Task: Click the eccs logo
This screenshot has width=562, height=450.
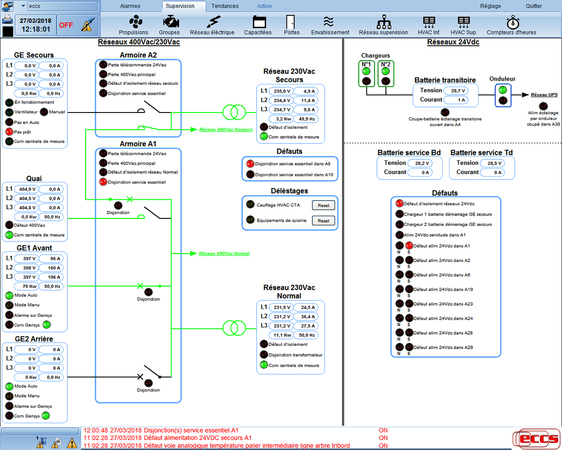Action: point(537,438)
